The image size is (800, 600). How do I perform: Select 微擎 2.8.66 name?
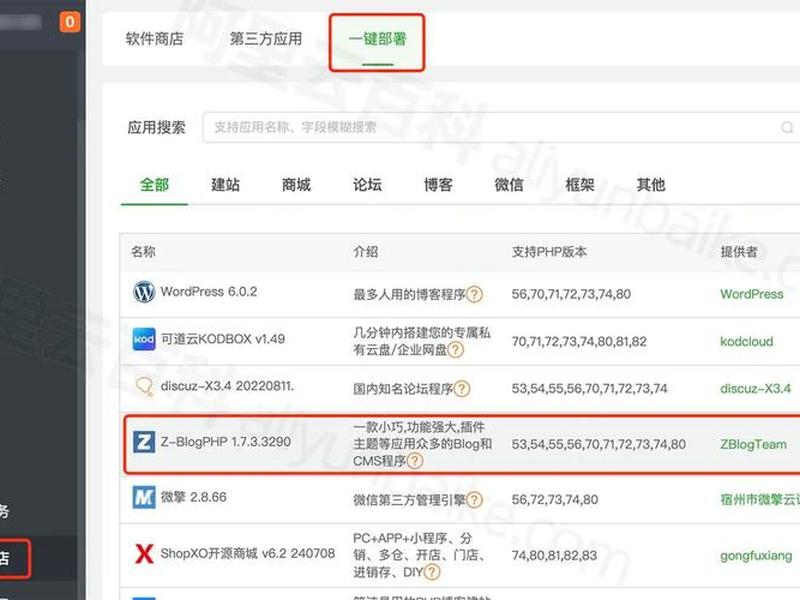[x=193, y=497]
